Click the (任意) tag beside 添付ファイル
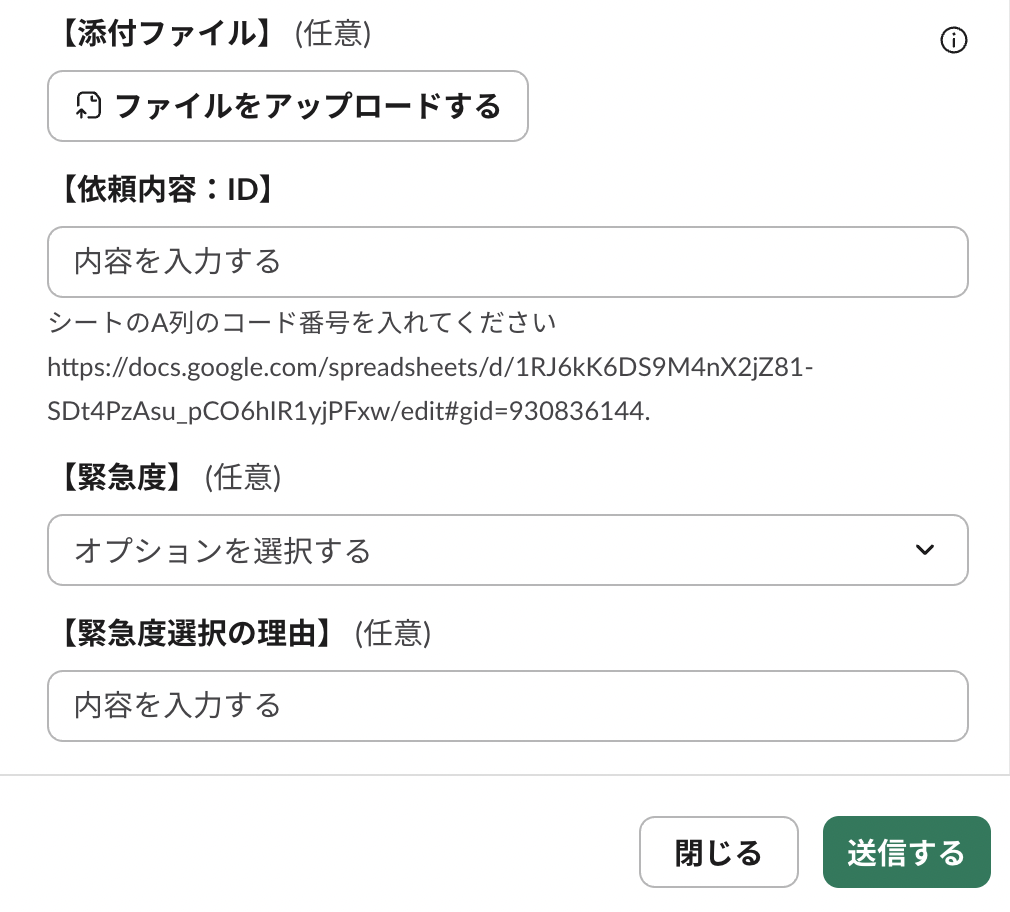 coord(333,34)
